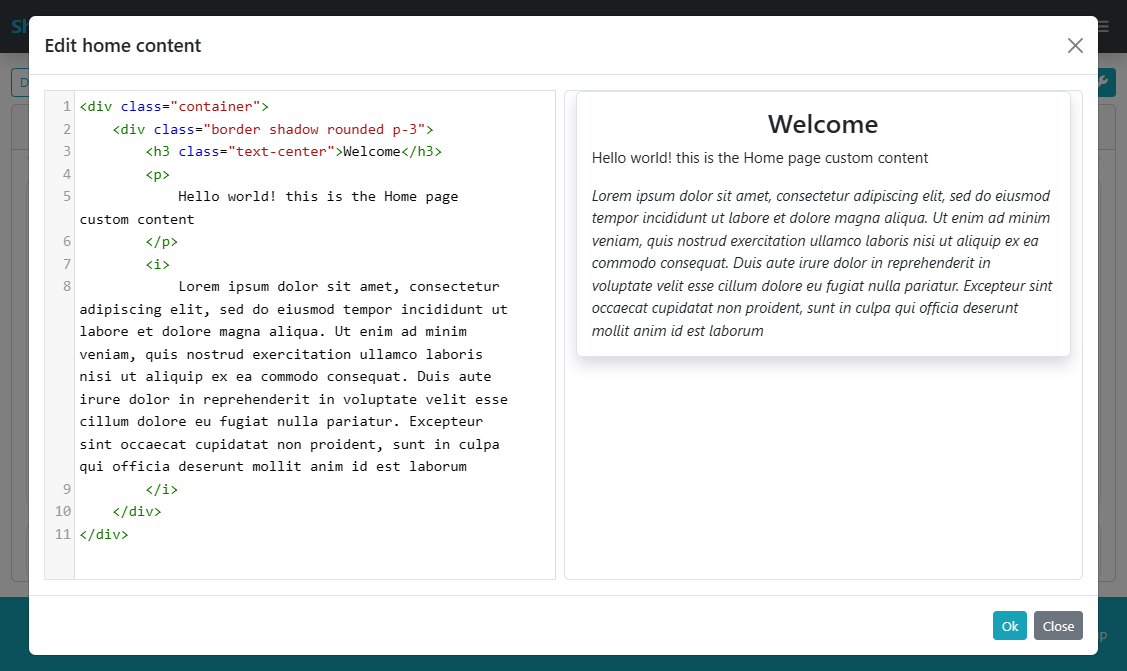The image size is (1127, 671).
Task: Click the Welcome heading in the preview
Action: point(822,125)
